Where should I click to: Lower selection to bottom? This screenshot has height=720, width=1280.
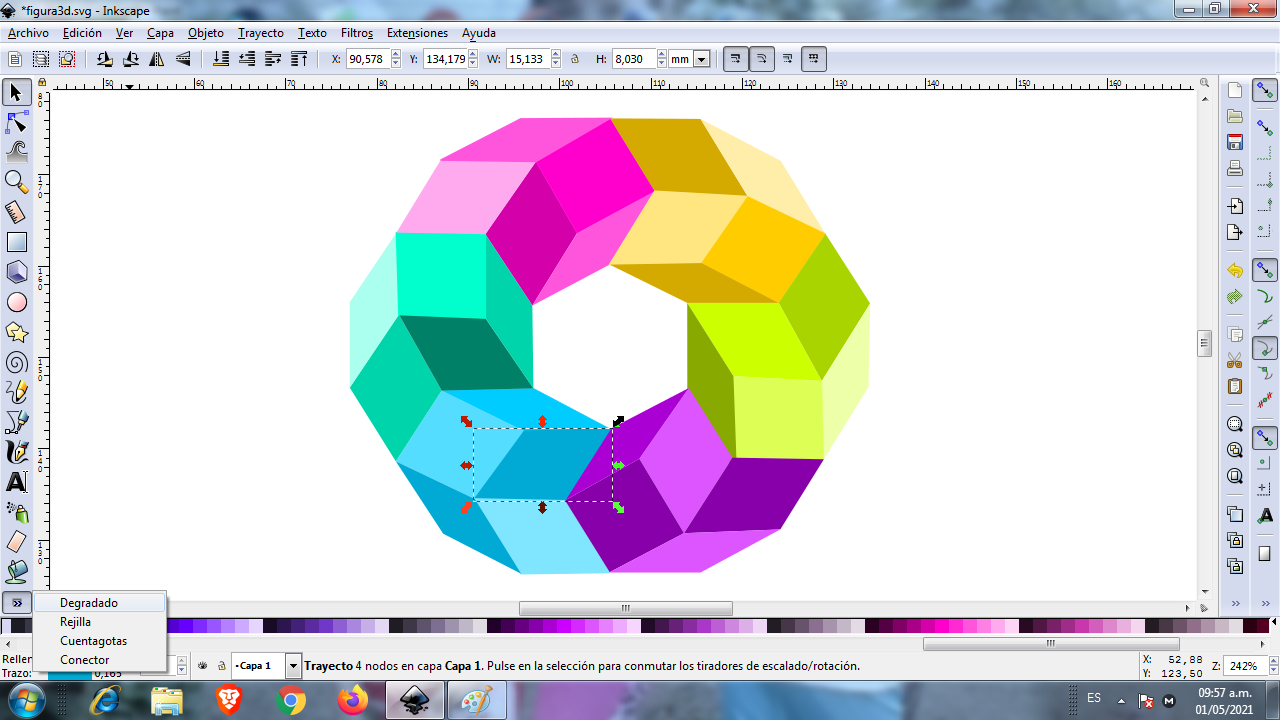click(x=220, y=59)
